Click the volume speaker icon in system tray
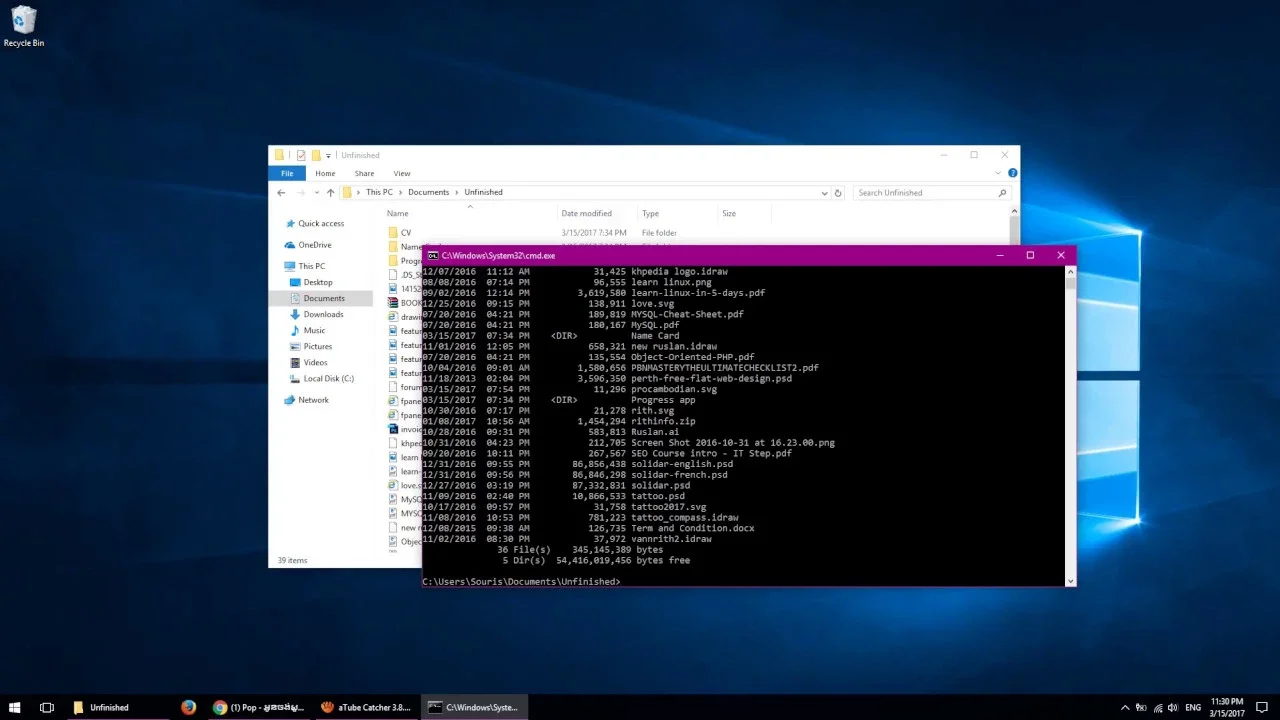 (x=1172, y=707)
